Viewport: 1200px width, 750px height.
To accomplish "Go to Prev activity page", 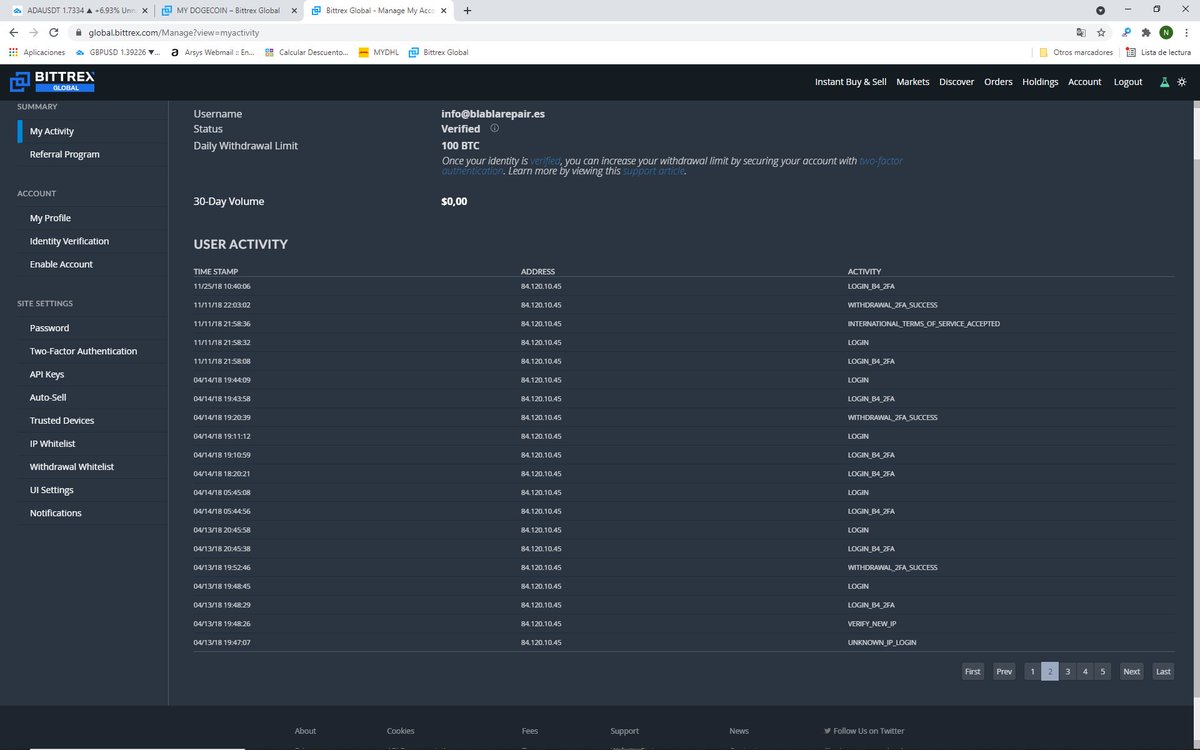I will 1004,672.
